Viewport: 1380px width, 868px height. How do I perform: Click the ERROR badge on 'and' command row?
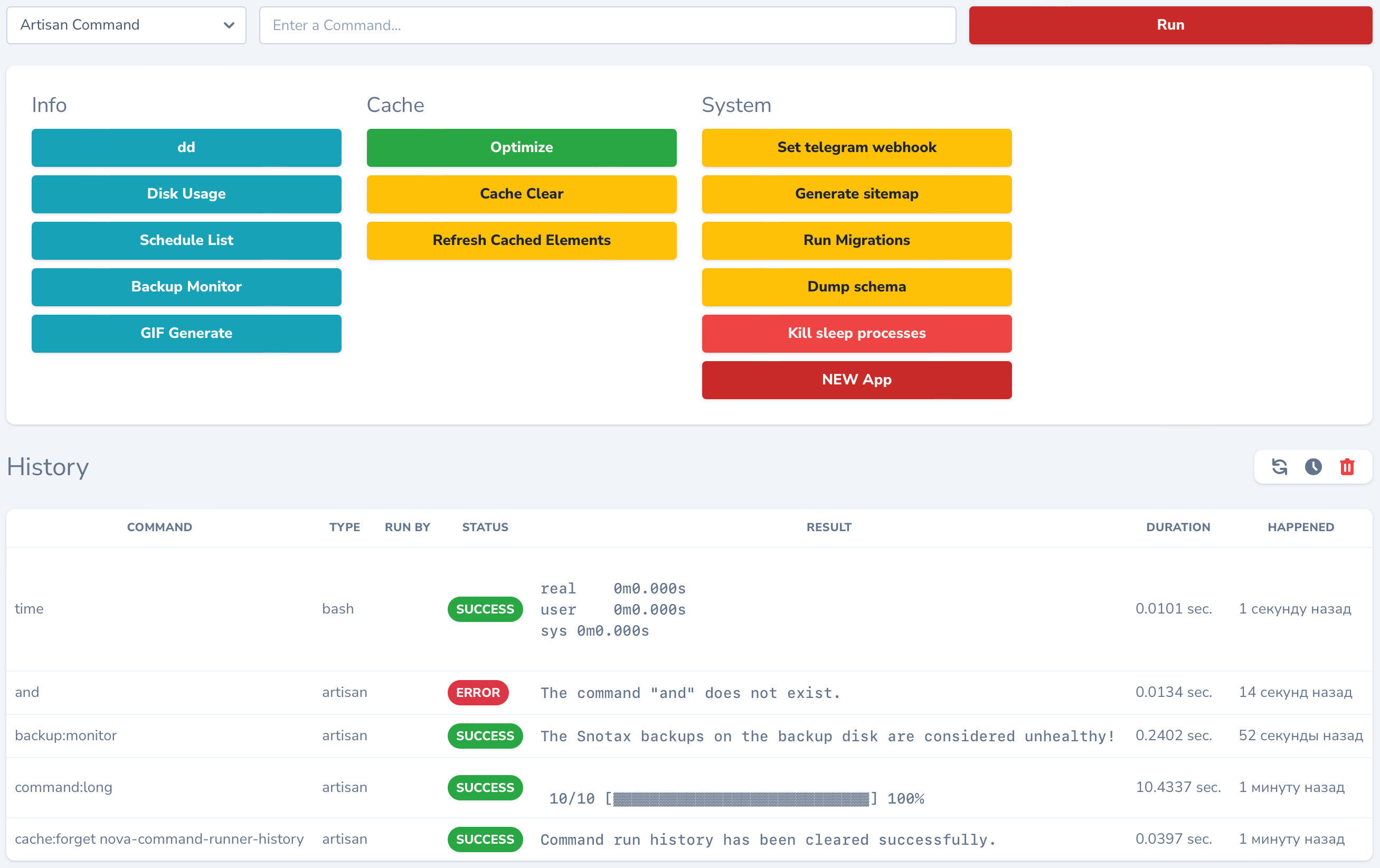(x=478, y=692)
